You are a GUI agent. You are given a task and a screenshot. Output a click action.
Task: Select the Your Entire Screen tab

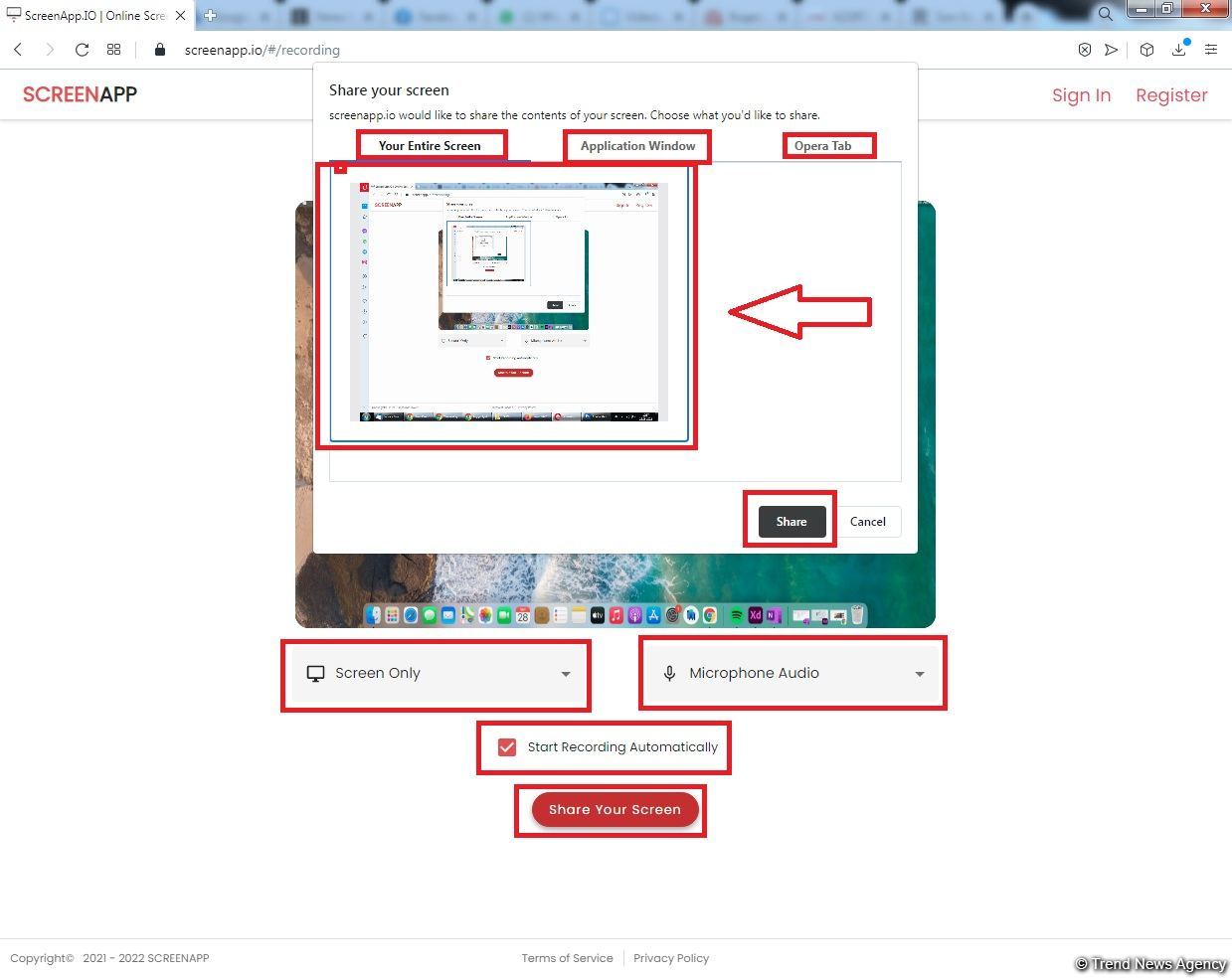point(430,145)
